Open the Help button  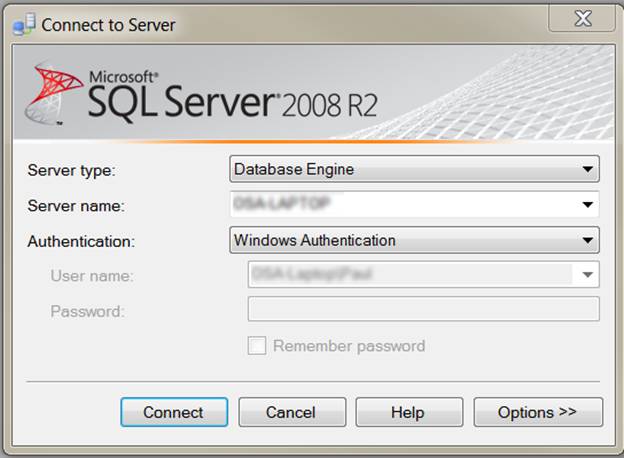point(409,412)
